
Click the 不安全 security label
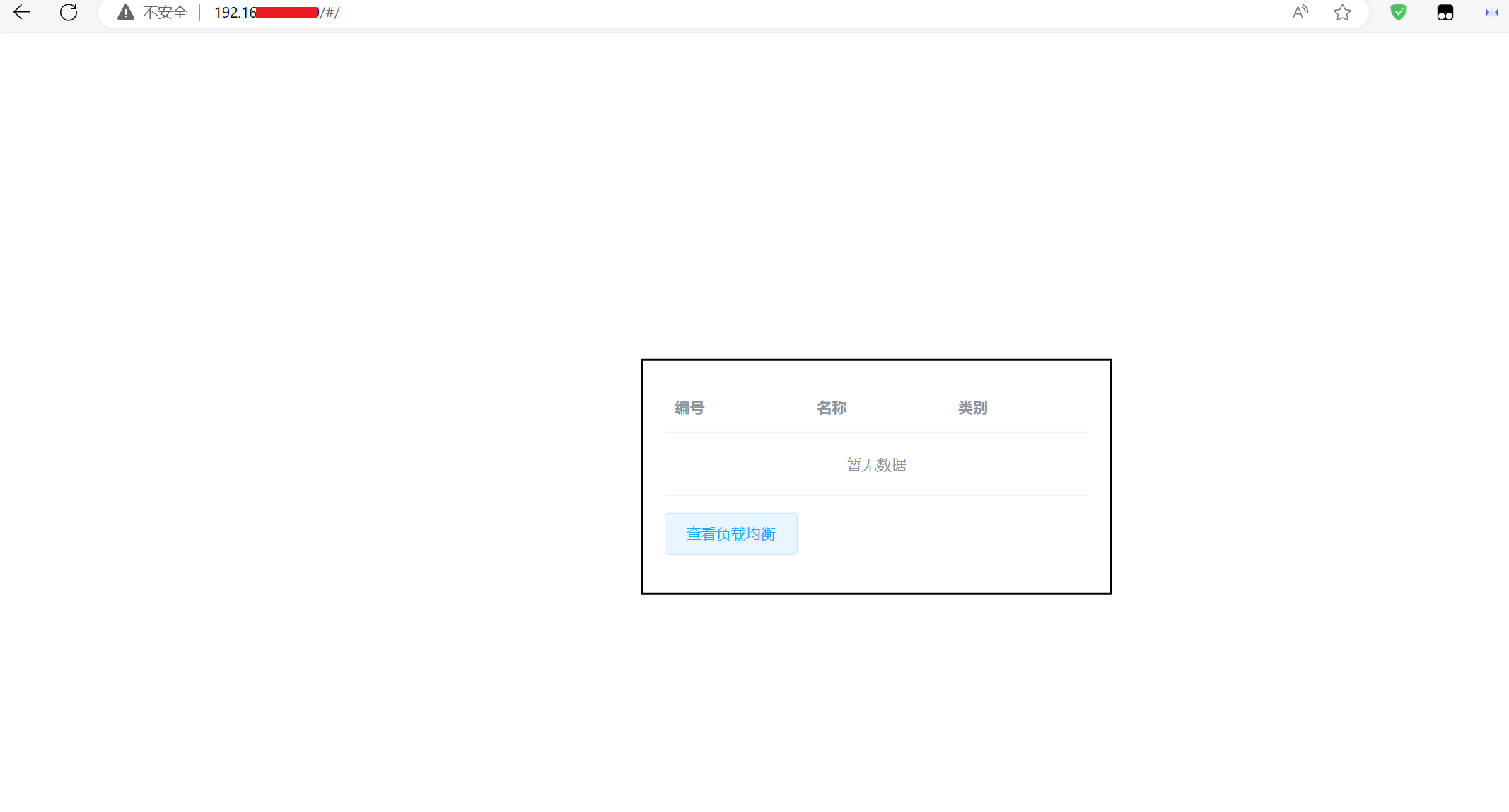165,12
